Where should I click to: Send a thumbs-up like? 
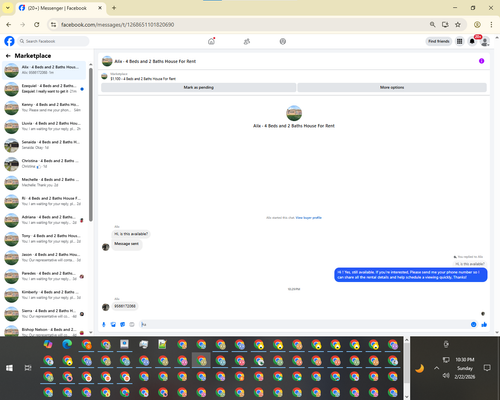484,324
